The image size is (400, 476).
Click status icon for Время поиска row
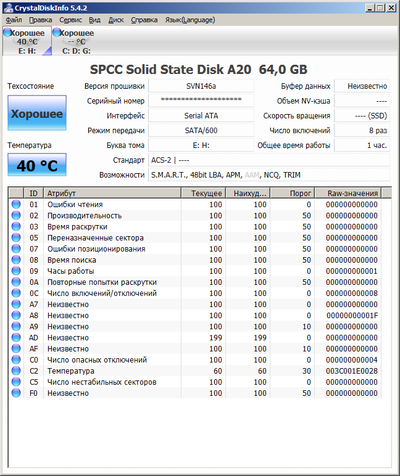(x=16, y=260)
